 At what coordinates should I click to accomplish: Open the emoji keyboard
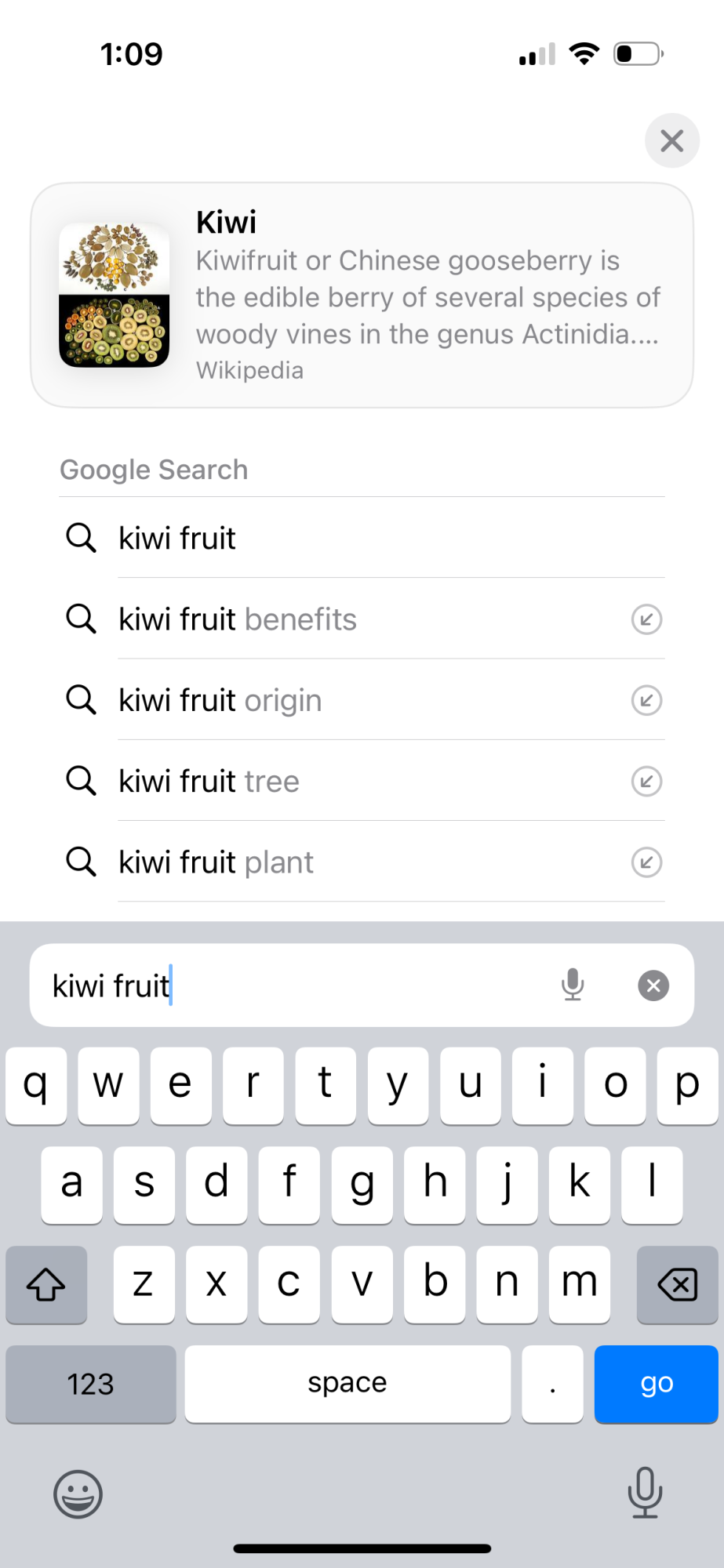pyautogui.click(x=78, y=1494)
